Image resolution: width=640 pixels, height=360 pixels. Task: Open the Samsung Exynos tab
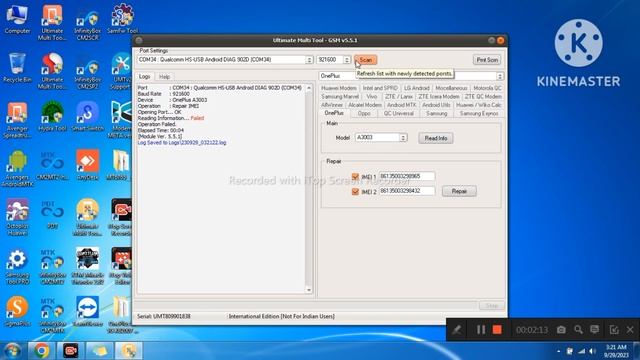click(x=479, y=113)
